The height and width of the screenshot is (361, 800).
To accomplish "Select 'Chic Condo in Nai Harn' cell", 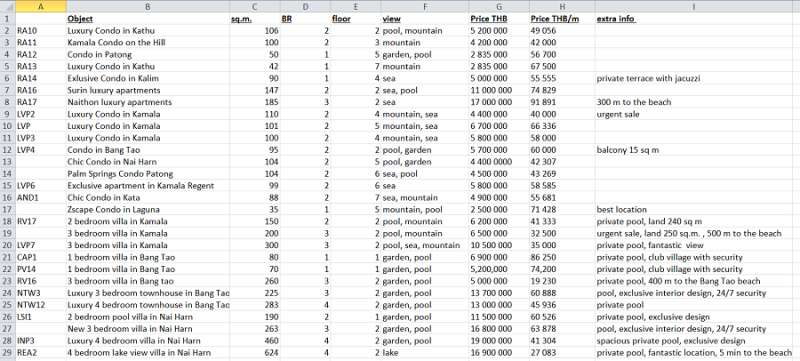I will [x=147, y=162].
